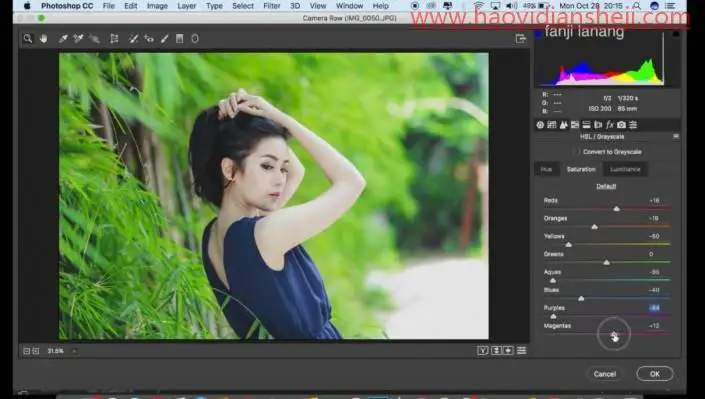Open the Detail panel icon
705x399 pixels.
point(563,125)
